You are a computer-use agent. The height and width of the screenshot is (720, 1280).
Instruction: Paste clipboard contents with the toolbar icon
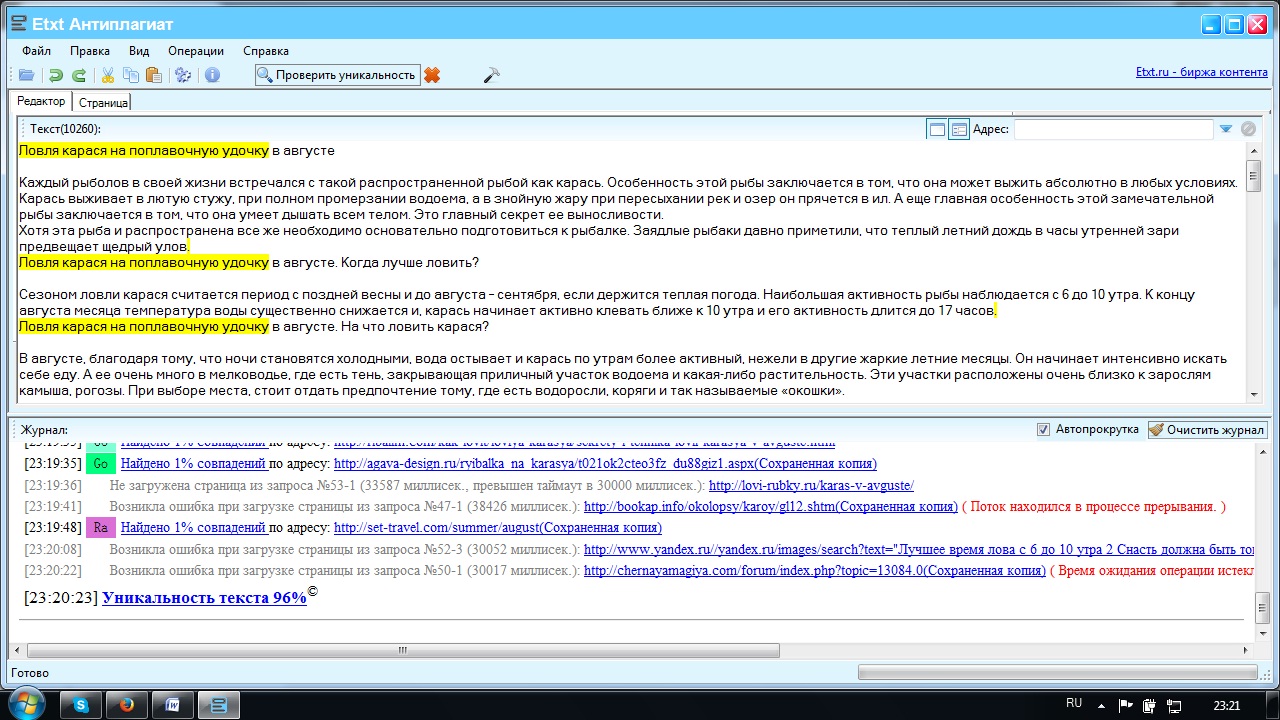(154, 75)
